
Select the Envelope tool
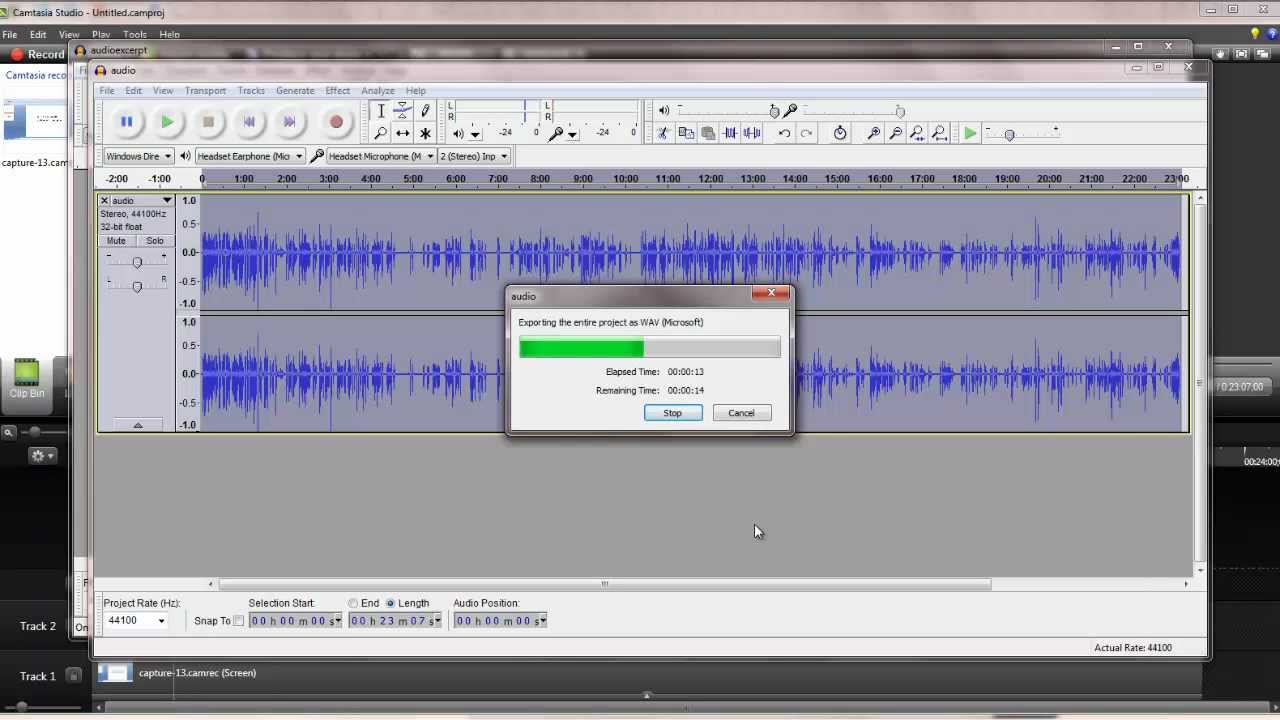pos(402,111)
